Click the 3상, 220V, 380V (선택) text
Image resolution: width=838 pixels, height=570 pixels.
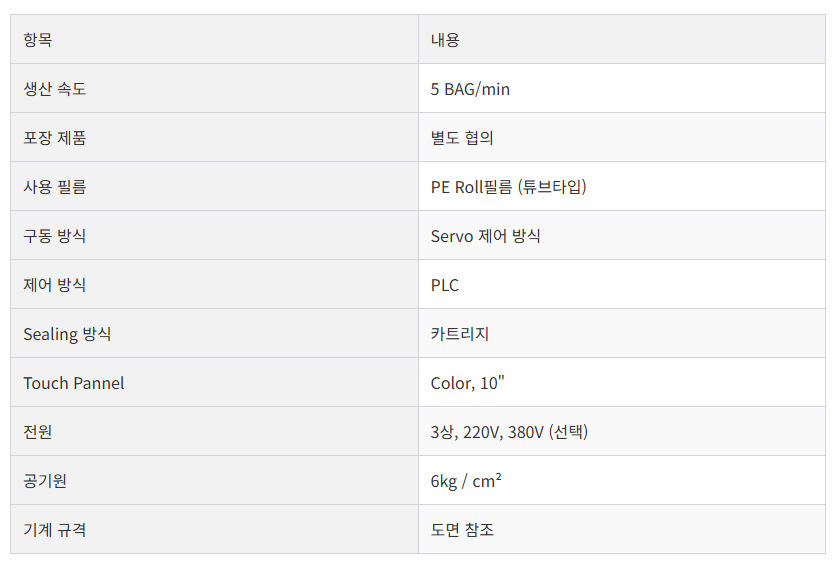click(x=509, y=432)
